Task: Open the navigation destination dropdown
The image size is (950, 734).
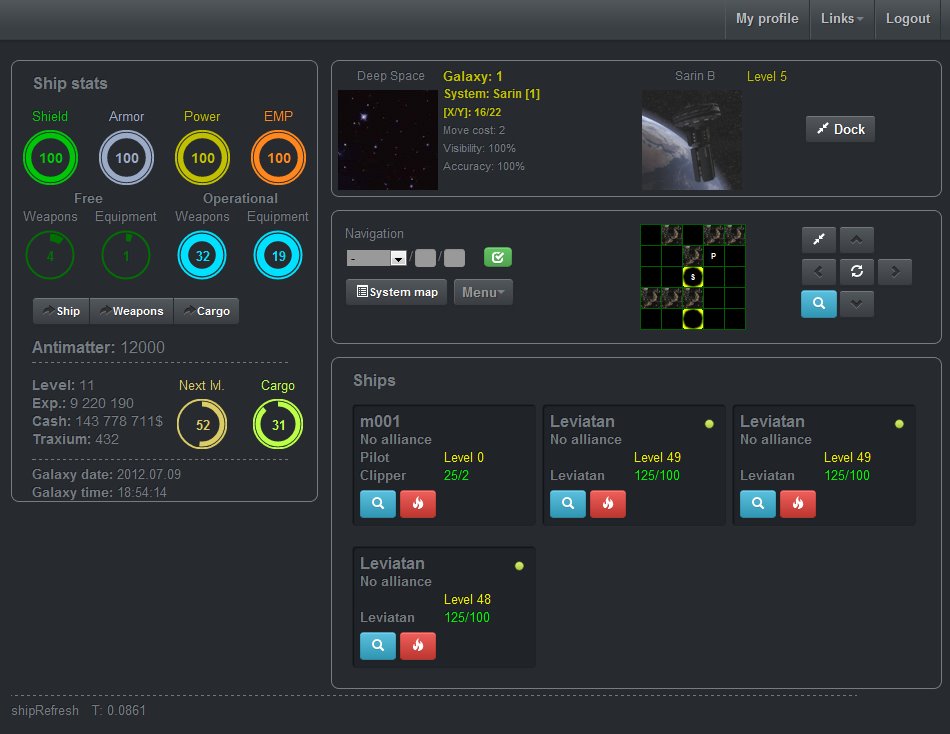Action: point(376,258)
